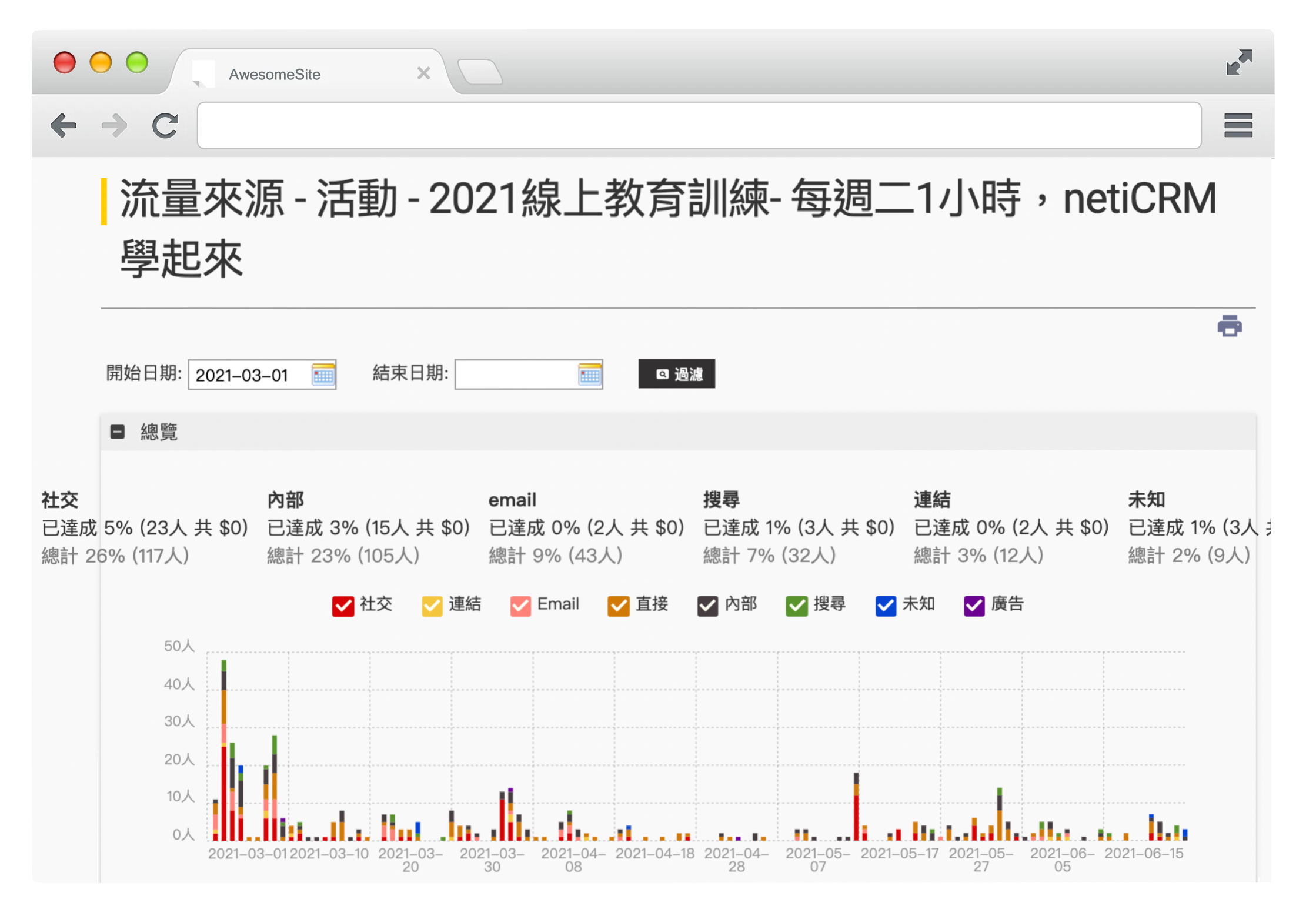Uncheck the 社交 legend checkbox

click(x=343, y=606)
